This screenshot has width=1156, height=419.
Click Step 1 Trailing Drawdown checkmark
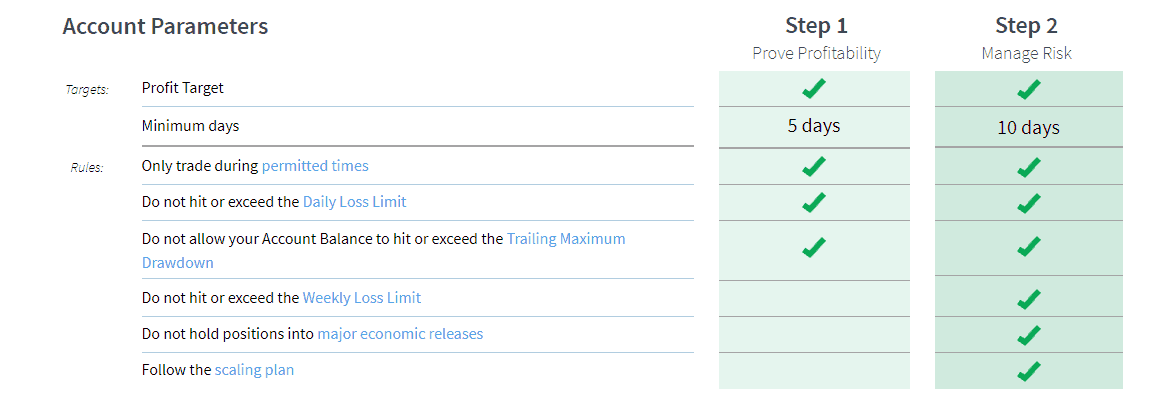[814, 247]
